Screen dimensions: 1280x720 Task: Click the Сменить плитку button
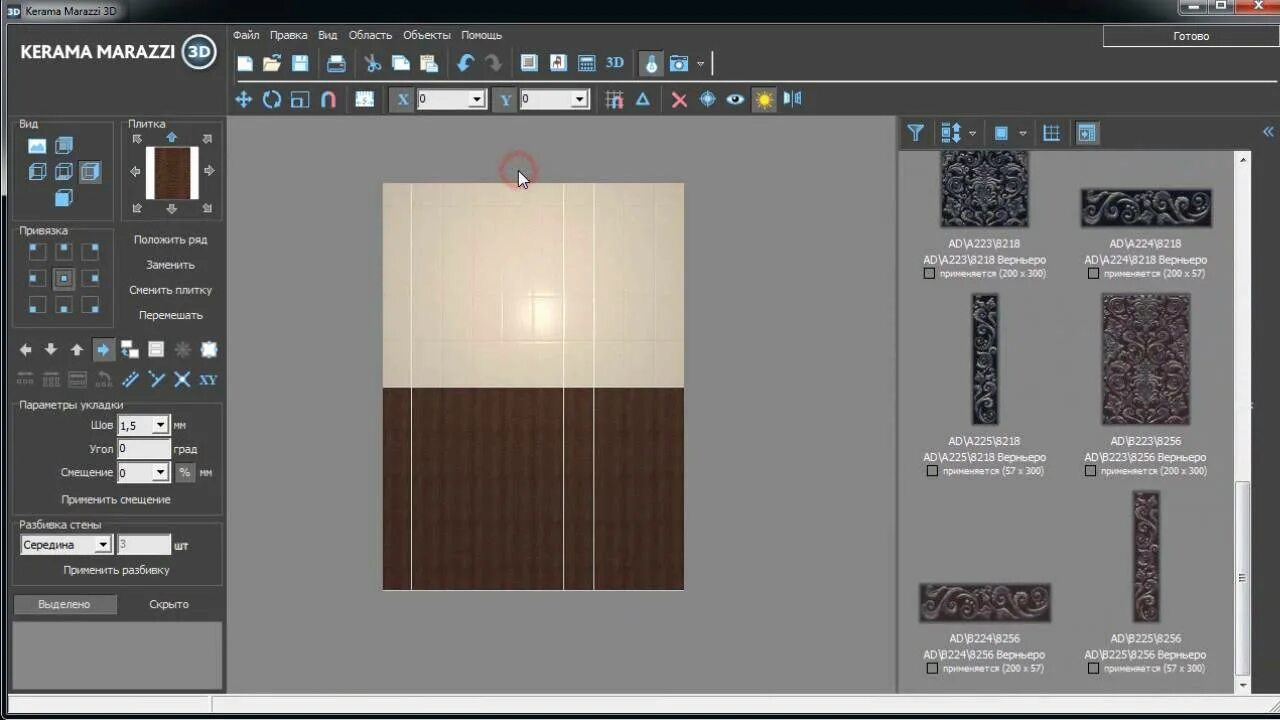pyautogui.click(x=170, y=290)
